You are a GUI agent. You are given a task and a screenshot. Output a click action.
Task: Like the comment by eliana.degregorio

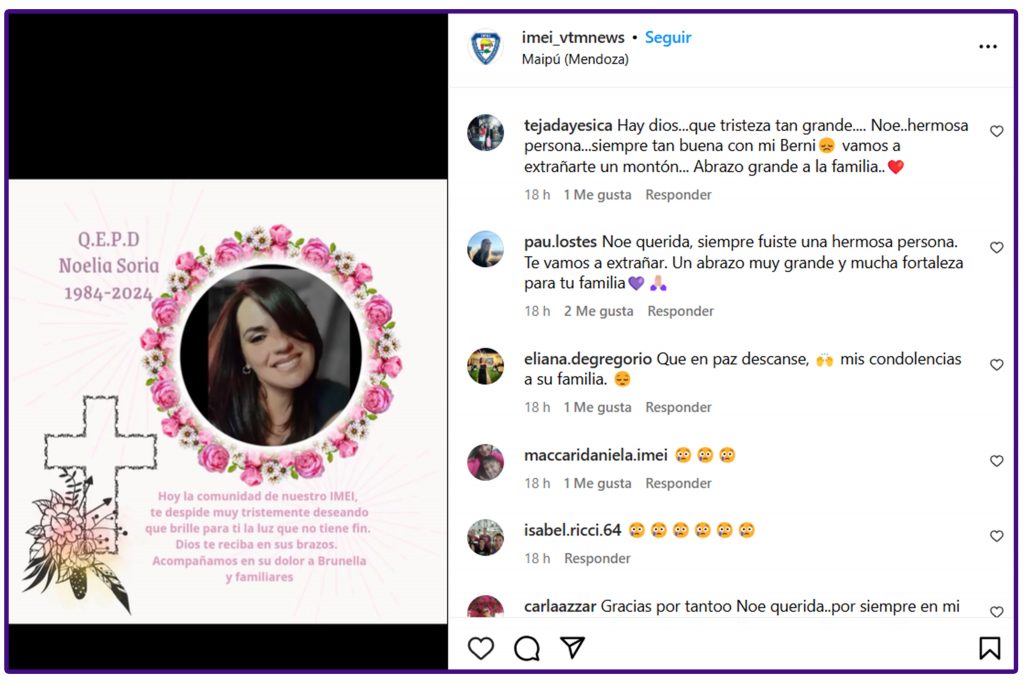997,364
